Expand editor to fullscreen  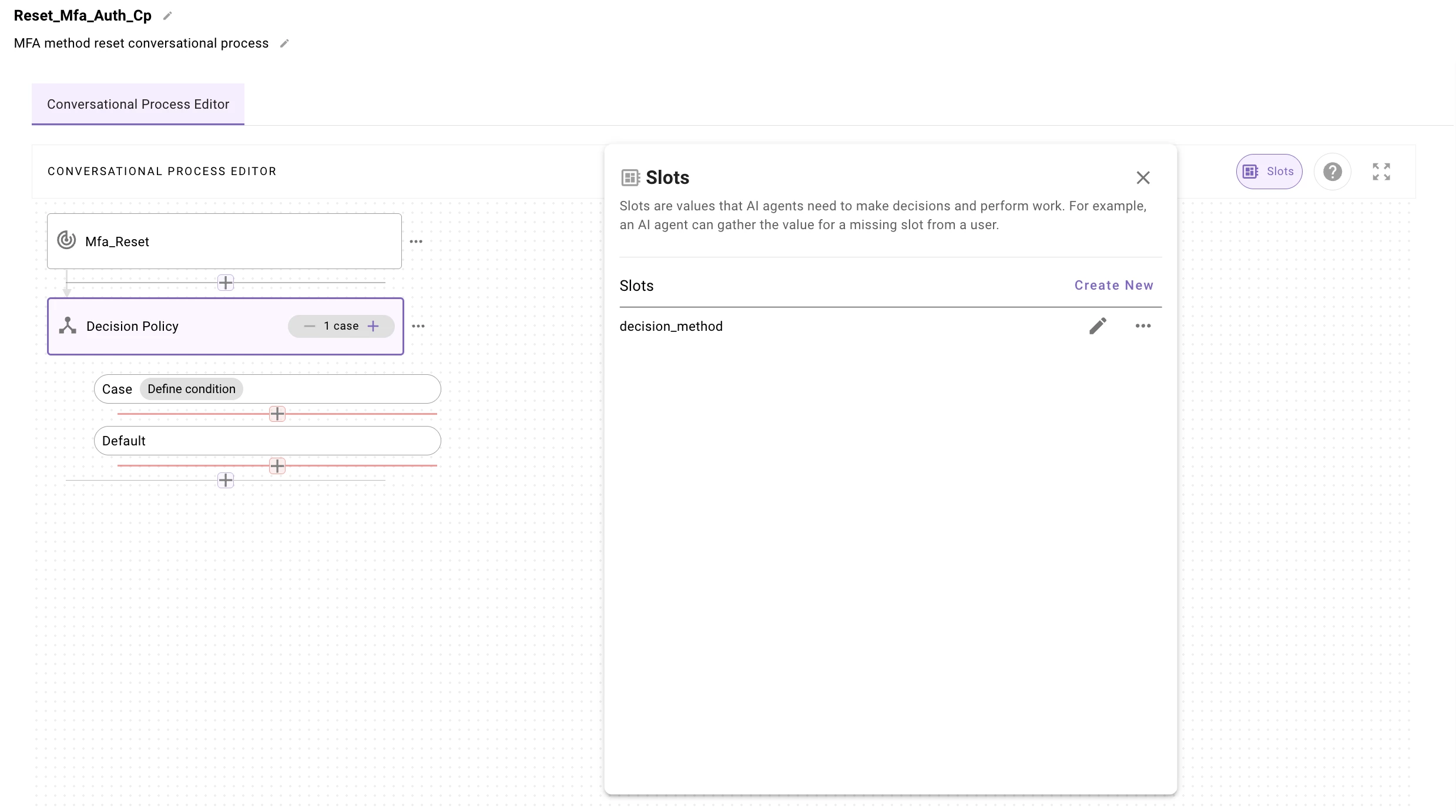point(1381,172)
